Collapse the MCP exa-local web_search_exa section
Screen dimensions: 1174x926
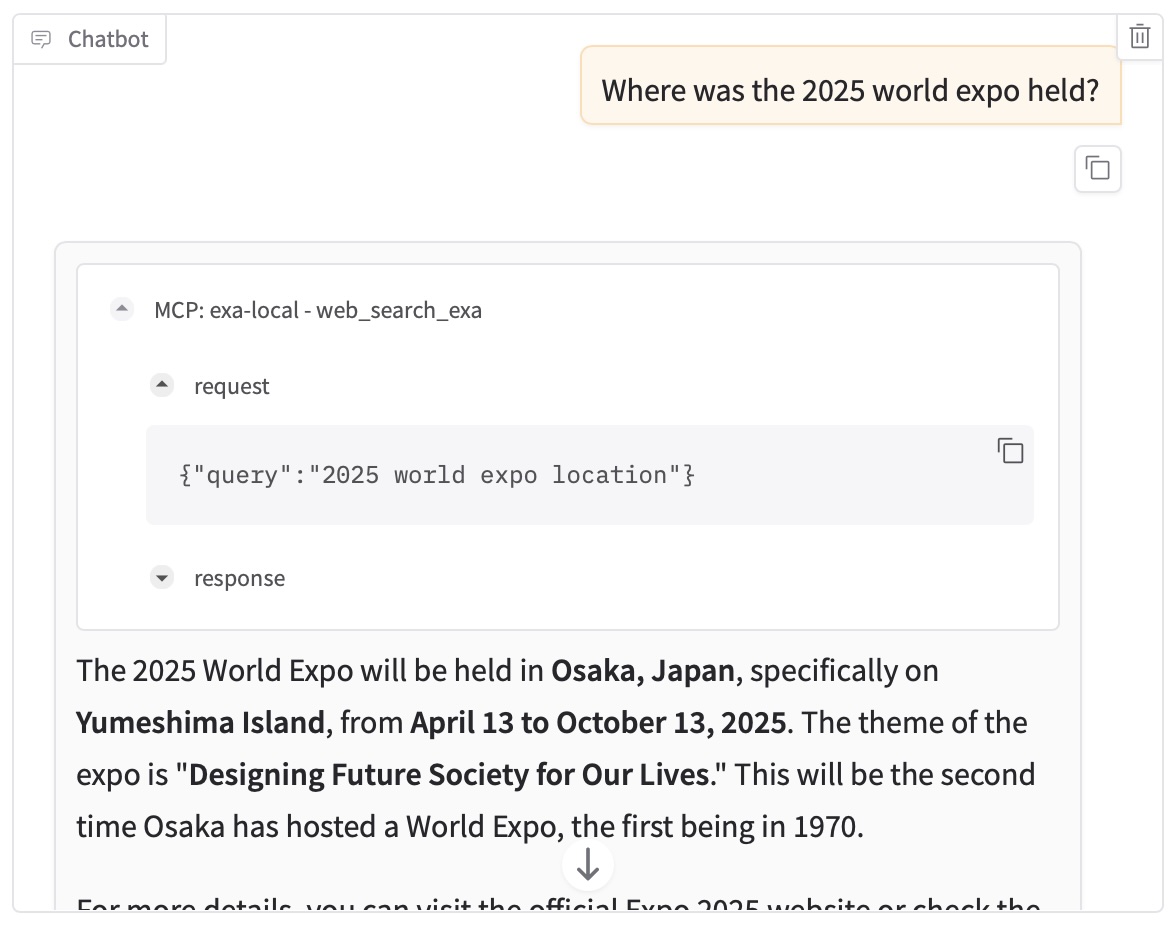coord(121,308)
